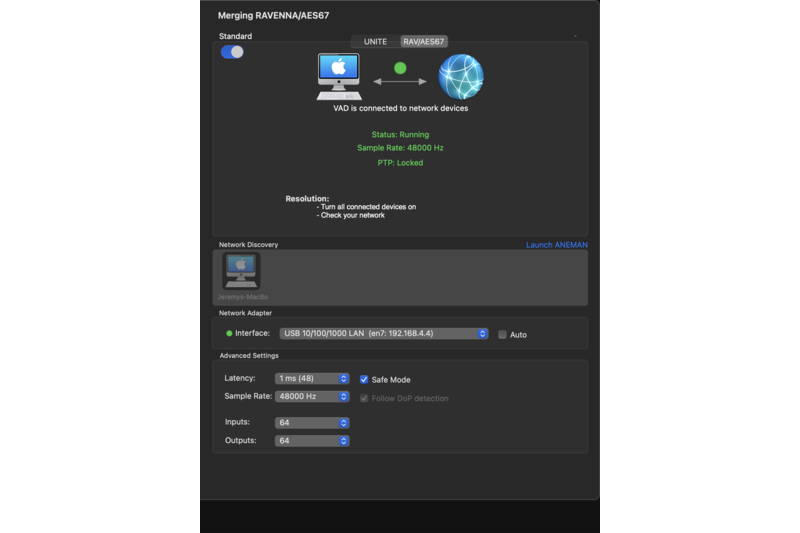The image size is (800, 533).
Task: Switch to the RAV/AES67 tab
Action: tap(423, 42)
